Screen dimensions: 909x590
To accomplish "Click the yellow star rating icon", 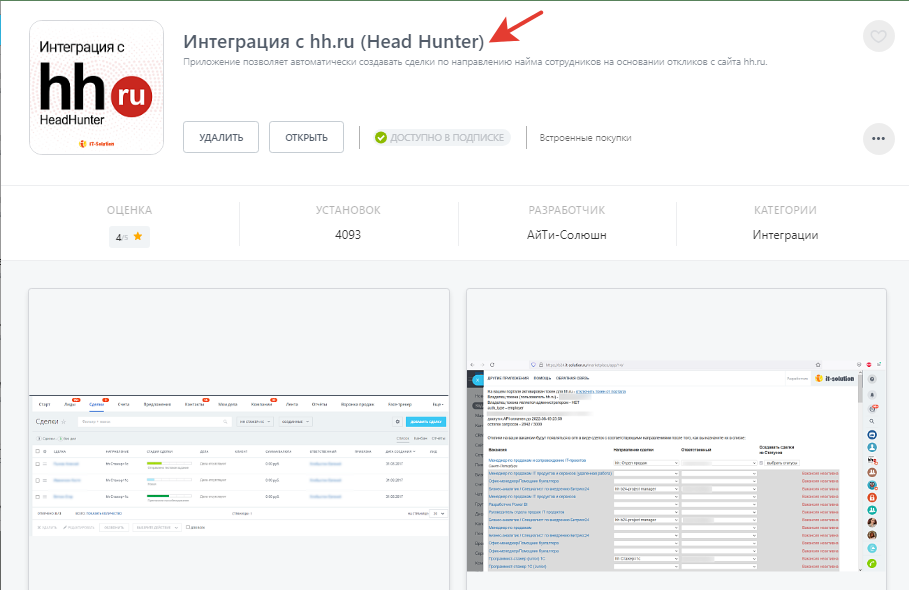I will (x=138, y=237).
